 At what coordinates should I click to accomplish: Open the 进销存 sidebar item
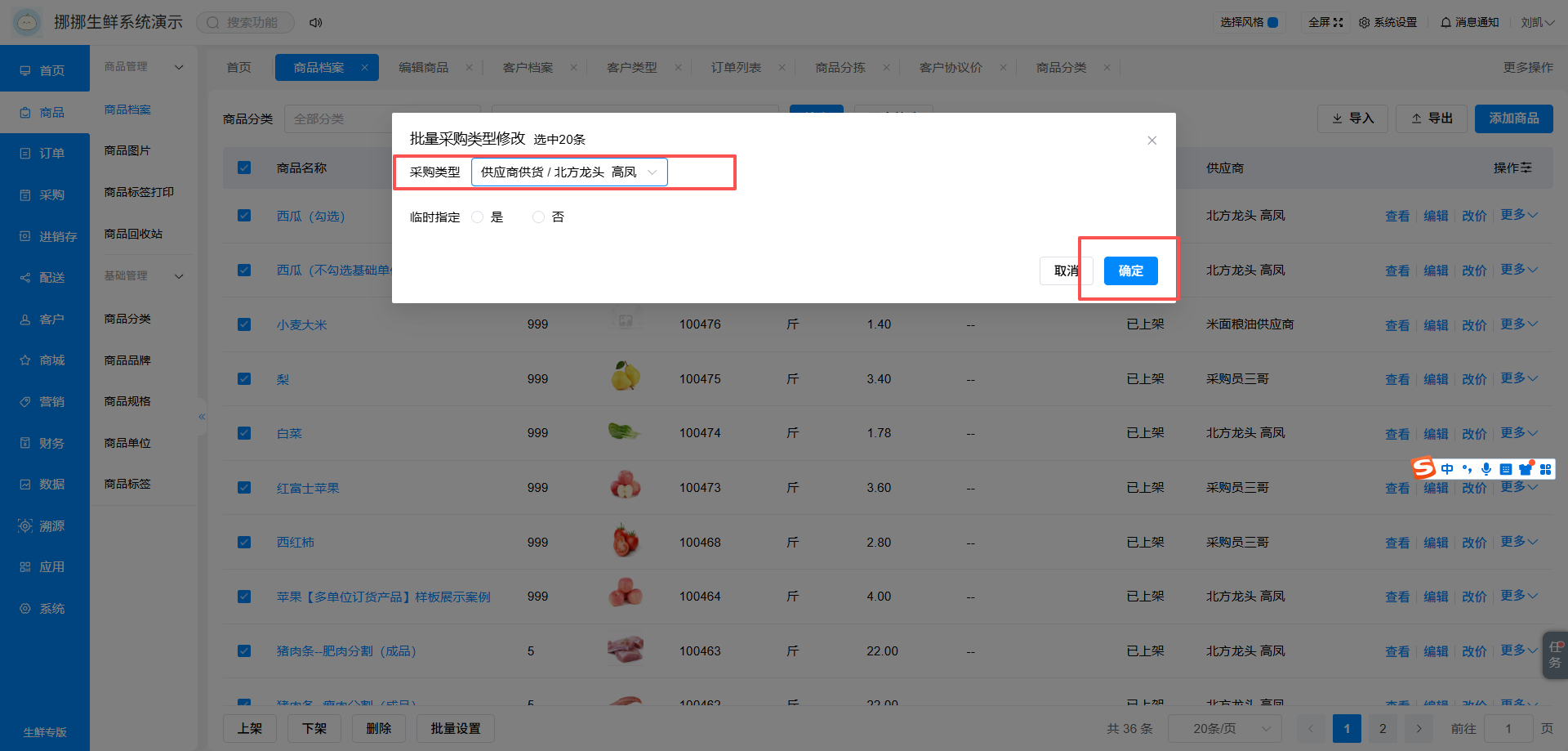[x=45, y=237]
